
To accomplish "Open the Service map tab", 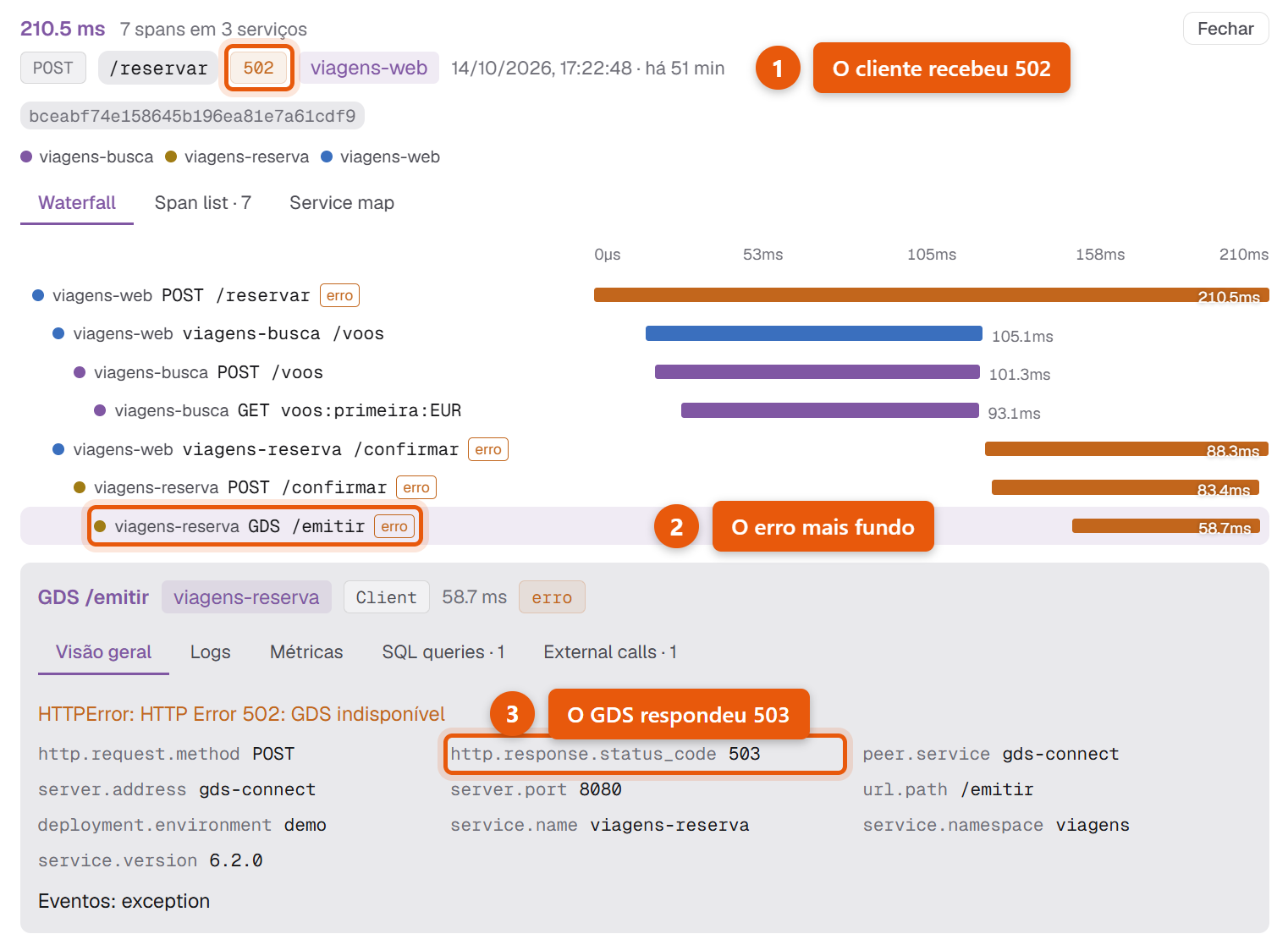I will coord(342,203).
